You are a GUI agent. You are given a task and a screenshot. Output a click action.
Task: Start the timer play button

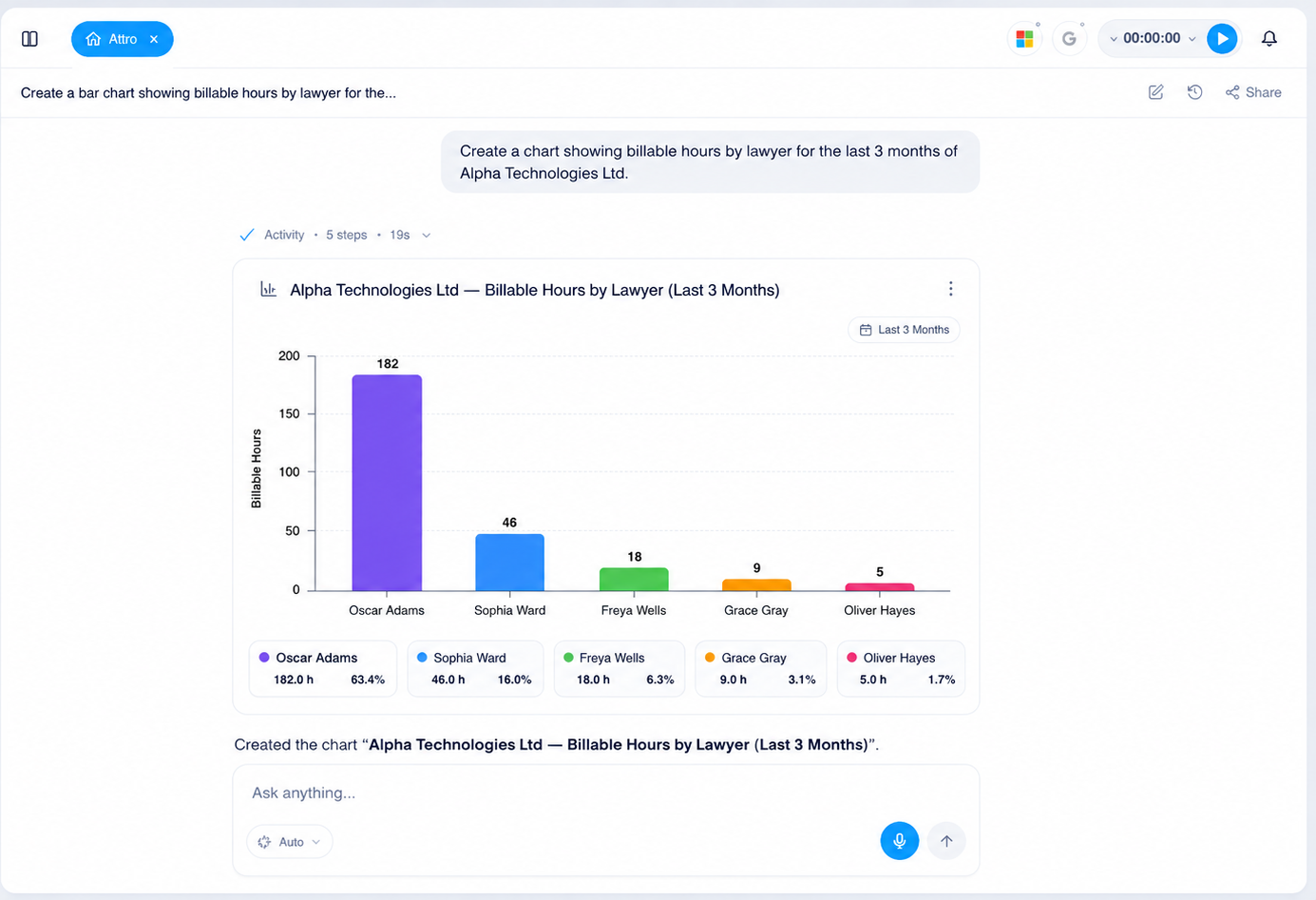click(x=1222, y=39)
